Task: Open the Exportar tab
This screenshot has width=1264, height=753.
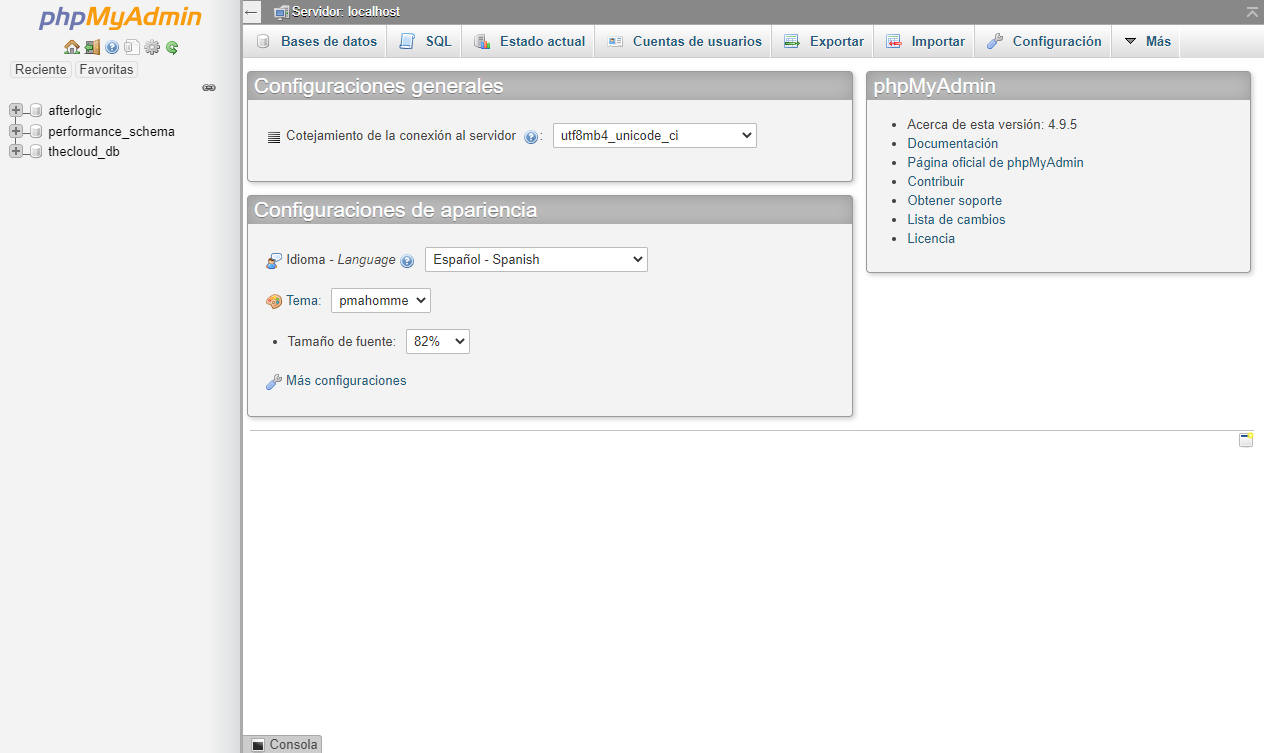Action: click(822, 41)
